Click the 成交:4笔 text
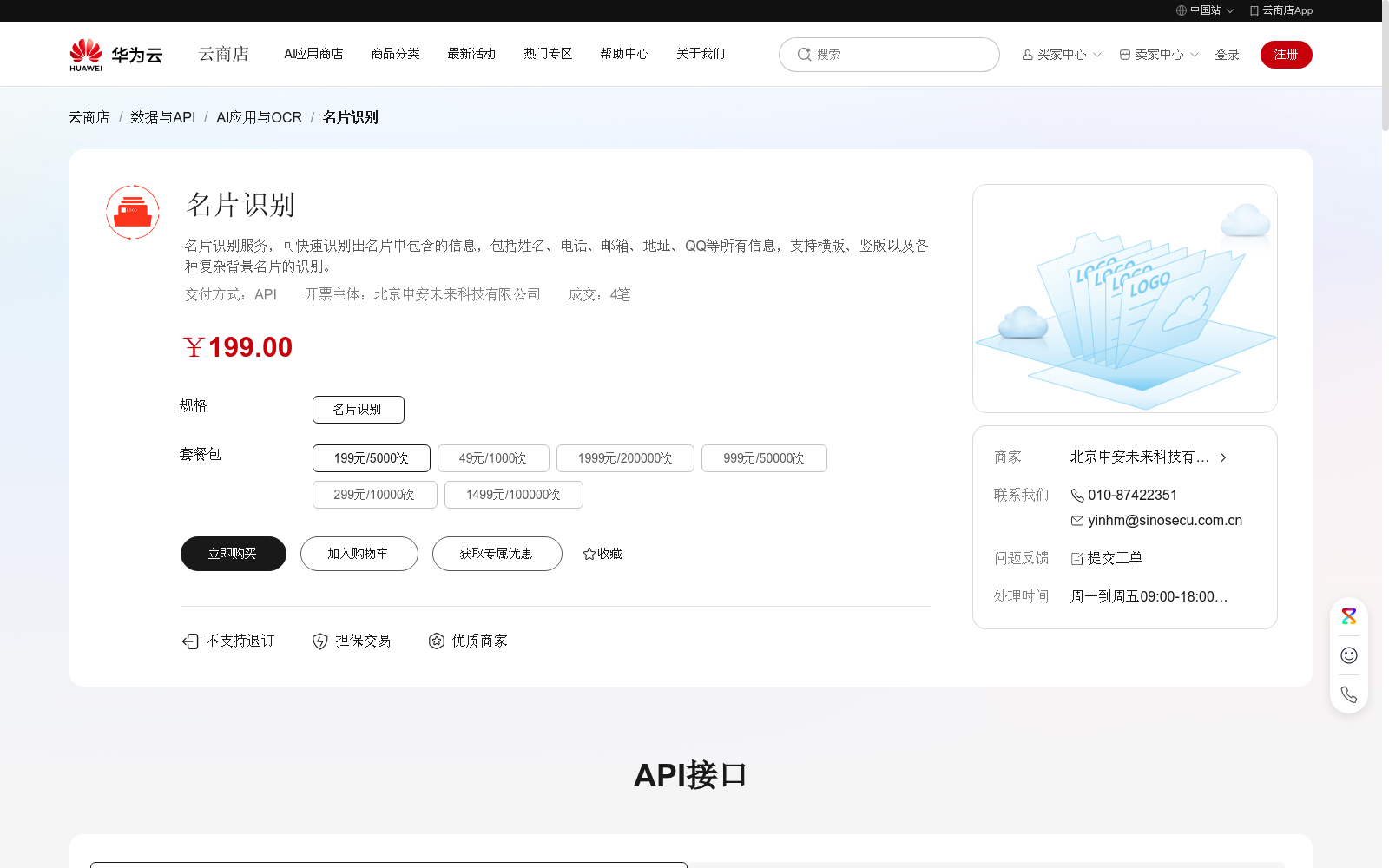The width and height of the screenshot is (1389, 868). [x=599, y=295]
